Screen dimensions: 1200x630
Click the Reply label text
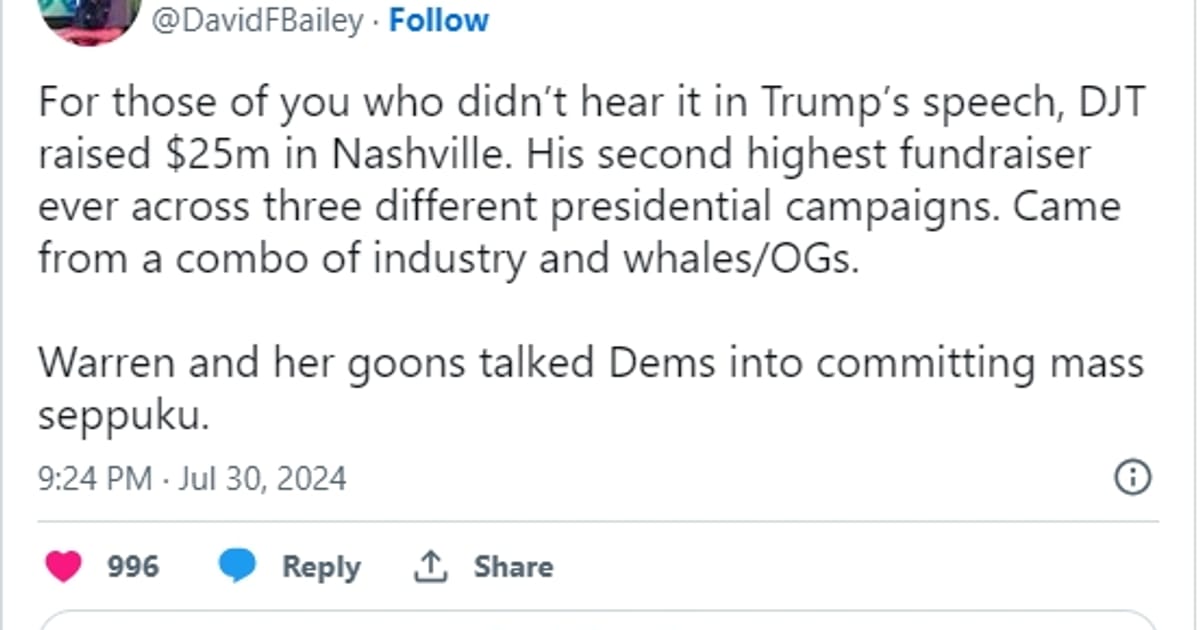[x=321, y=566]
